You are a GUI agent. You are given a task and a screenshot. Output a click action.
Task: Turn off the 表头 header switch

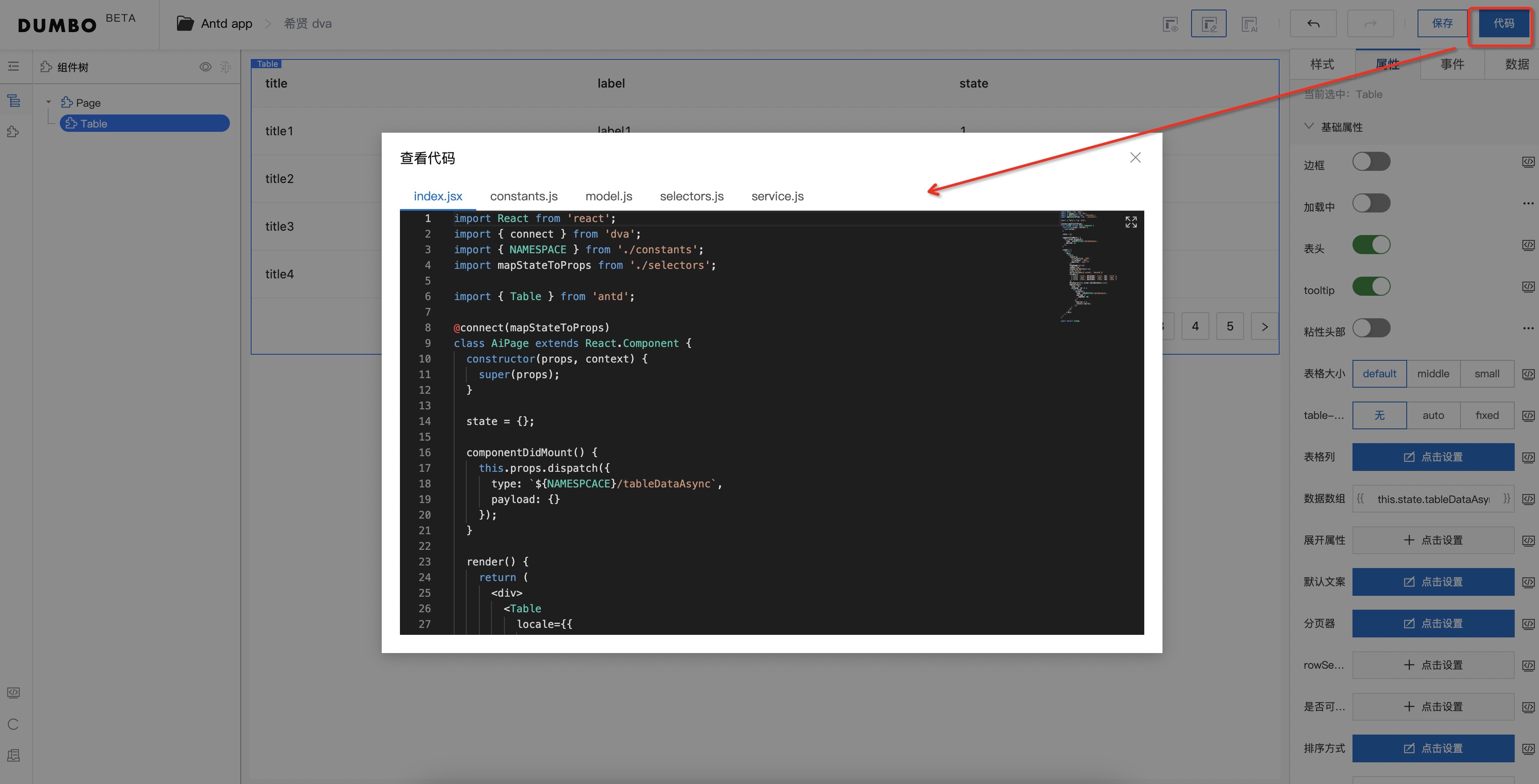click(1371, 245)
